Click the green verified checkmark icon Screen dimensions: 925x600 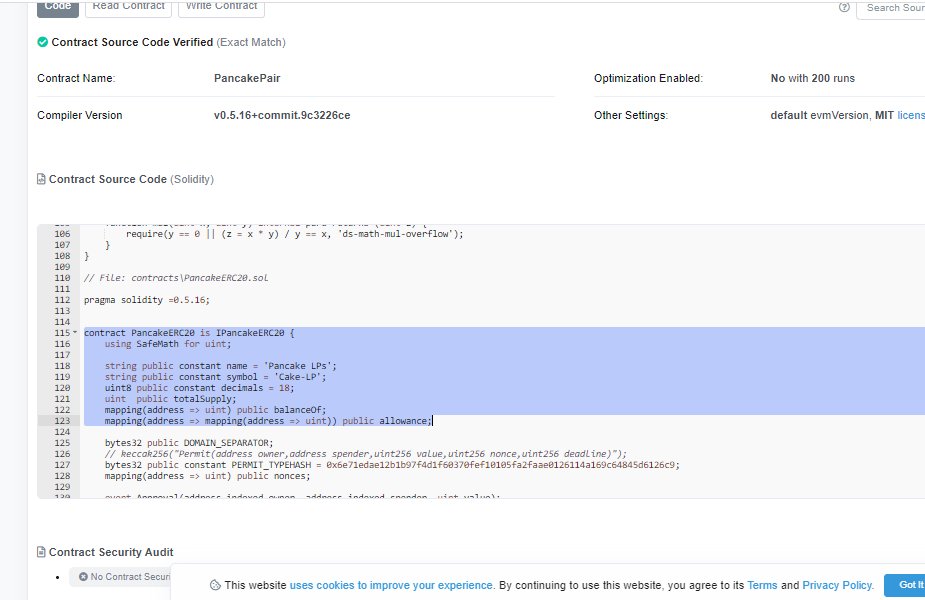coord(42,42)
